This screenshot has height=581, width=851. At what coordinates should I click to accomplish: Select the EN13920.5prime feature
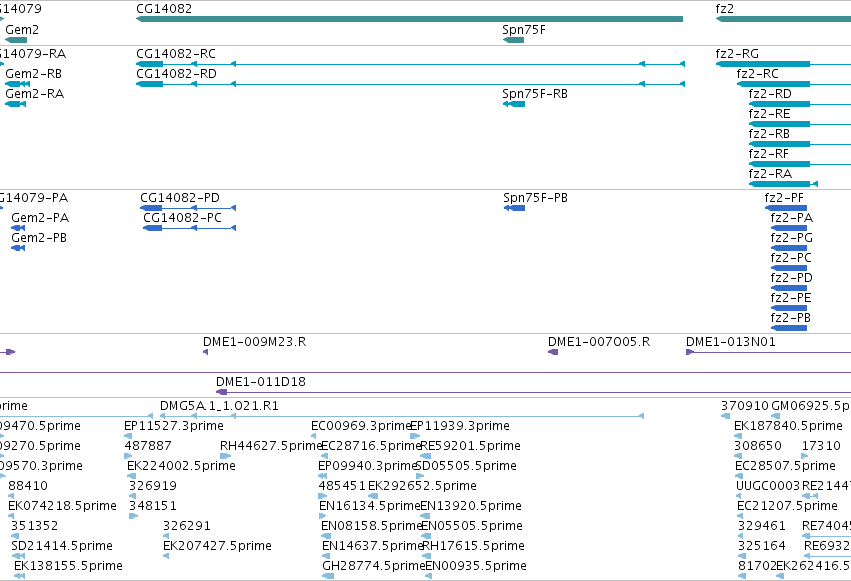click(x=425, y=516)
